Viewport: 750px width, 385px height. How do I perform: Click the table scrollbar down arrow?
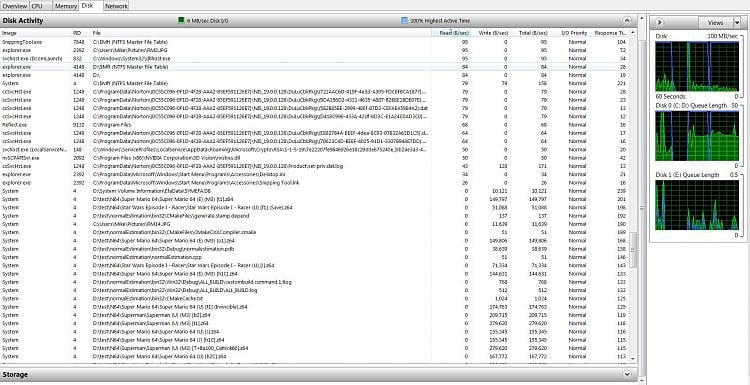coord(633,358)
